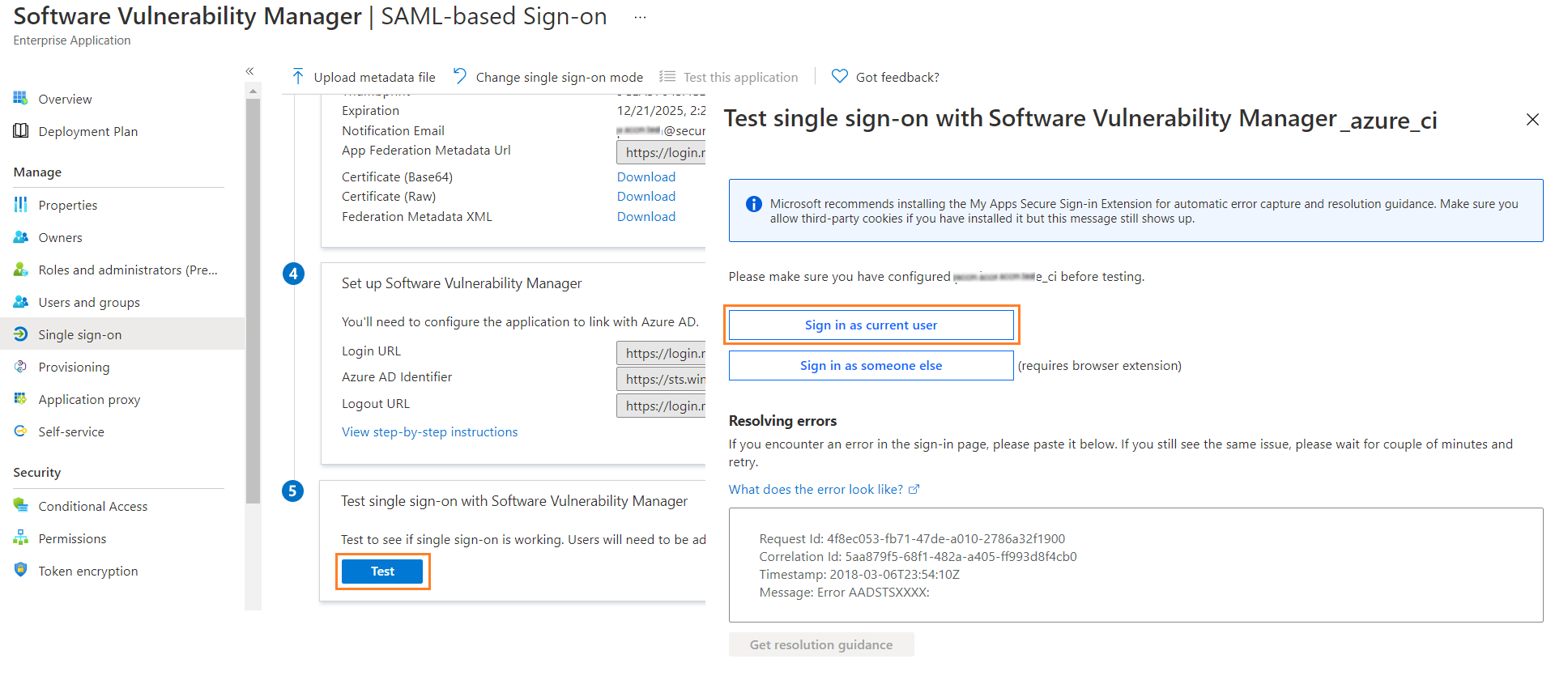Select Single sign-on in sidebar
This screenshot has height=680, width=1568.
[79, 334]
